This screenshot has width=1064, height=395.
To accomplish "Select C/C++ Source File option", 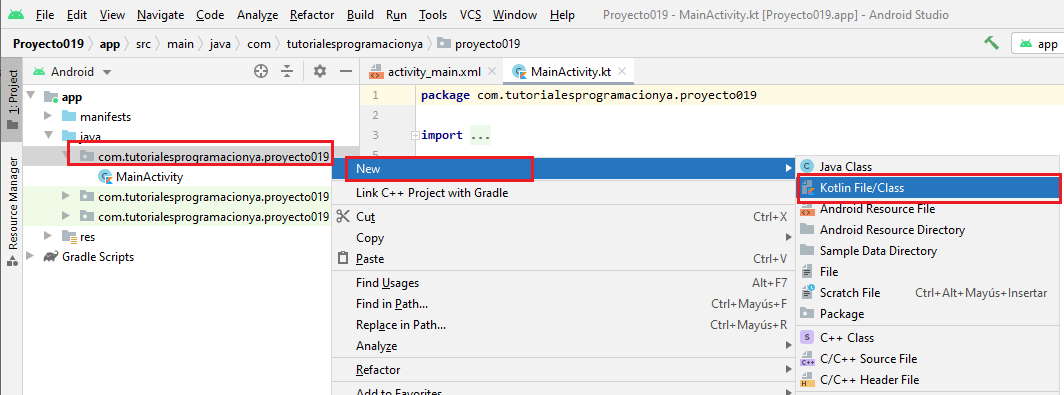I will [x=929, y=358].
